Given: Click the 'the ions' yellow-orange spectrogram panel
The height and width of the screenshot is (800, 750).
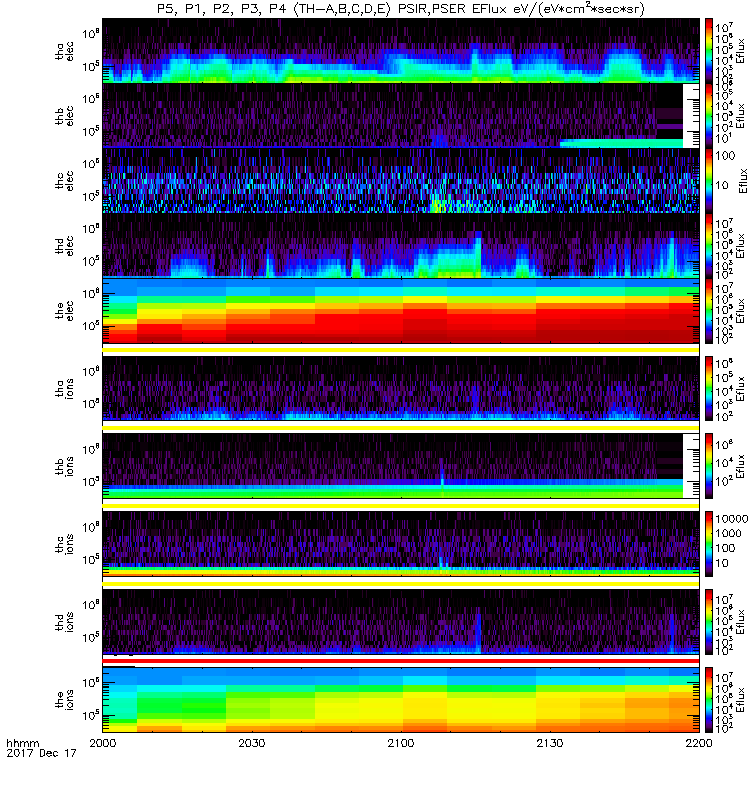Looking at the screenshot, I should click(401, 700).
